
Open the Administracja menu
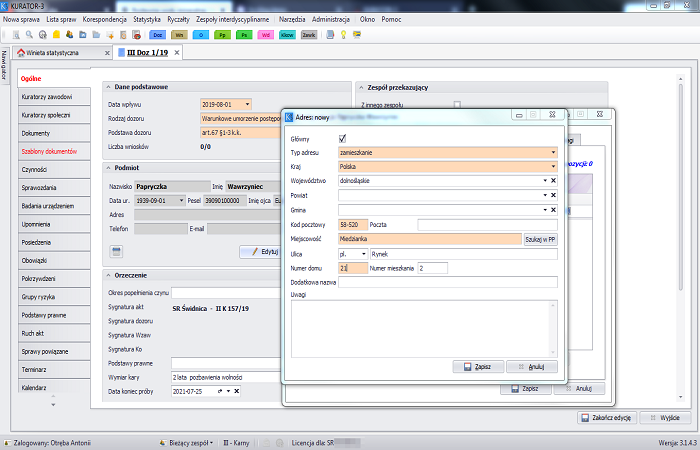331,20
